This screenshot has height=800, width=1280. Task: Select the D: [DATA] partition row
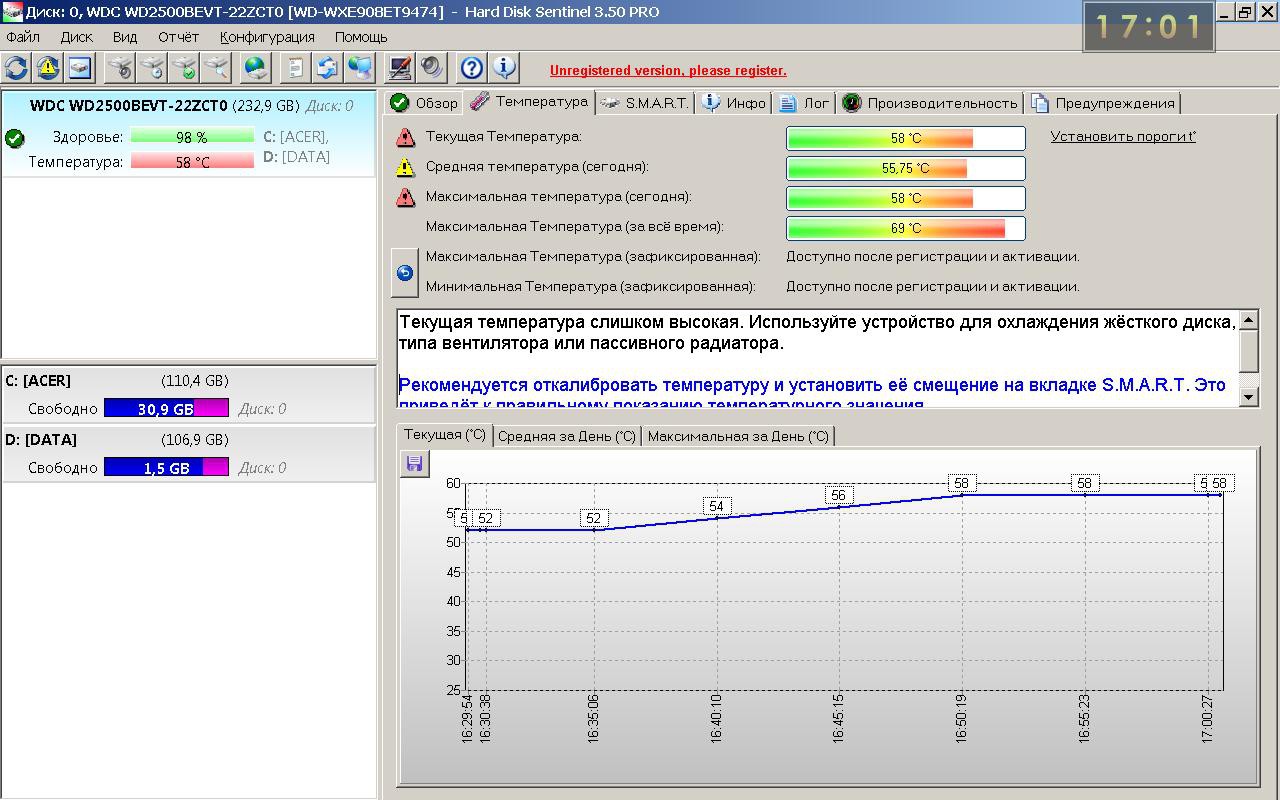[x=189, y=453]
